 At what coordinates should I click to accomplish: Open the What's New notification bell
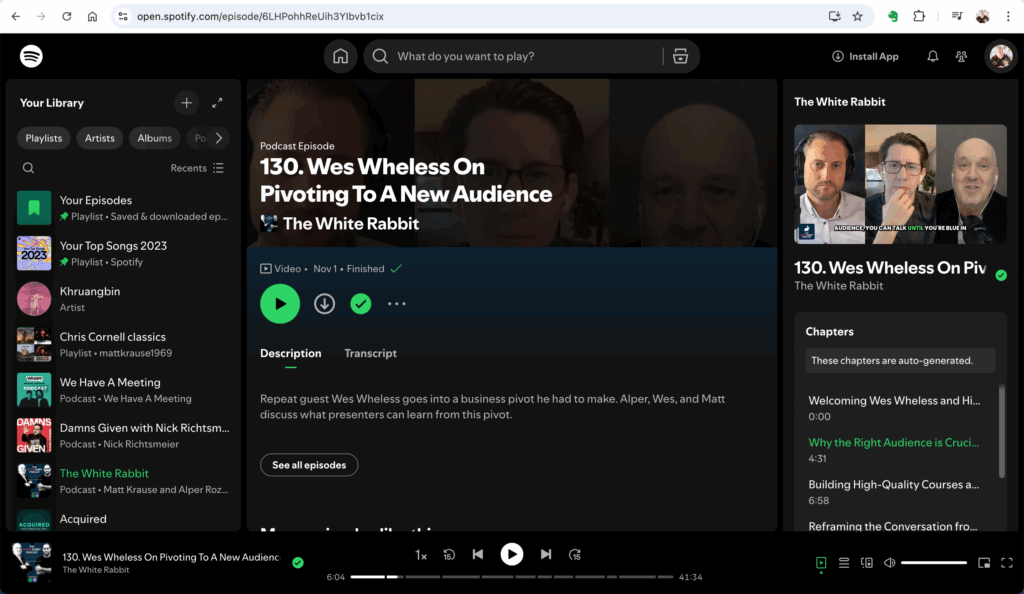932,57
